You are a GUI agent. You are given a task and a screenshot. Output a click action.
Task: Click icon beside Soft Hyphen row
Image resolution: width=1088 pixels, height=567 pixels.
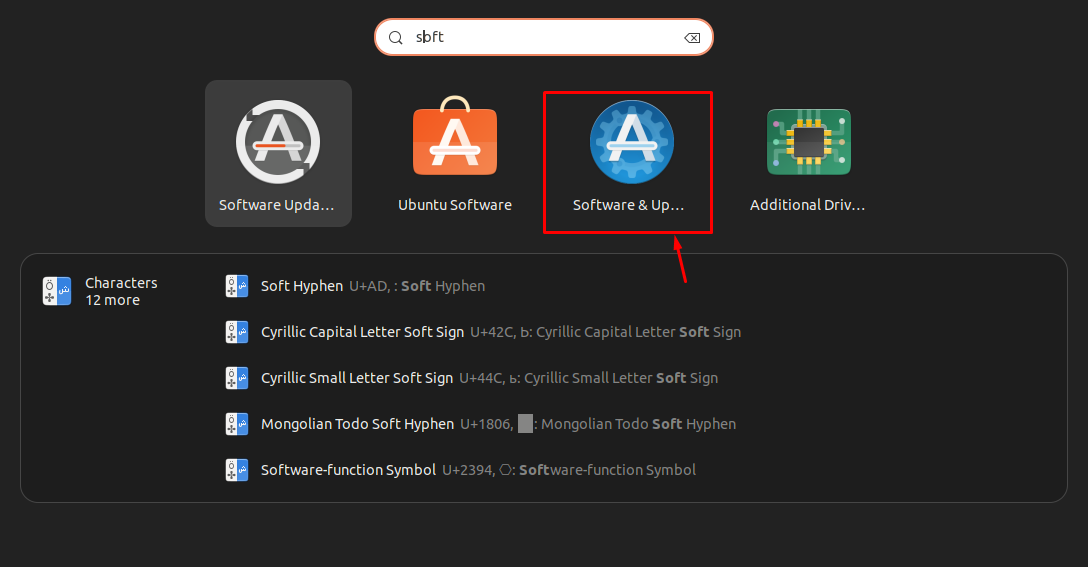(237, 286)
